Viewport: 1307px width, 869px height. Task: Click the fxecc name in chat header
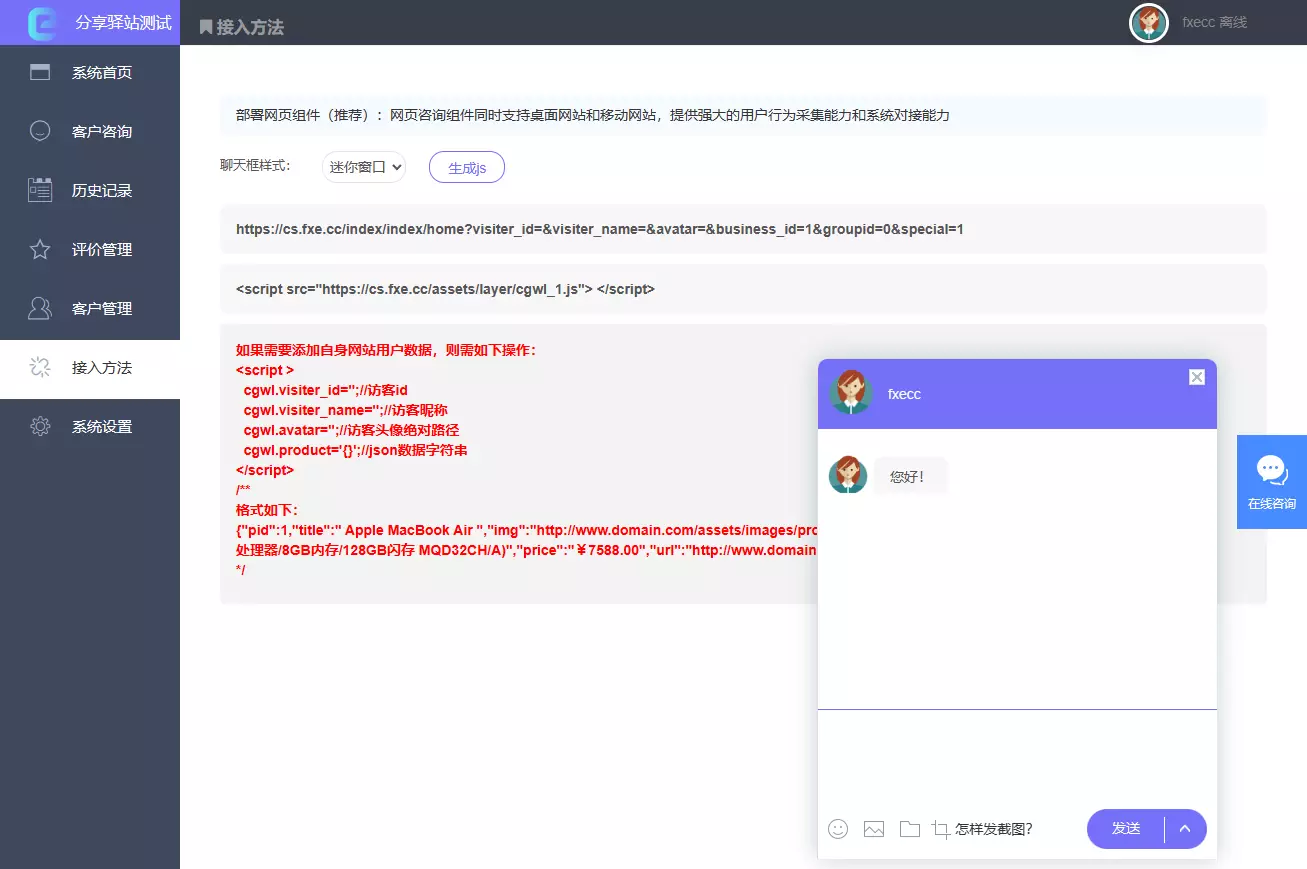point(904,394)
